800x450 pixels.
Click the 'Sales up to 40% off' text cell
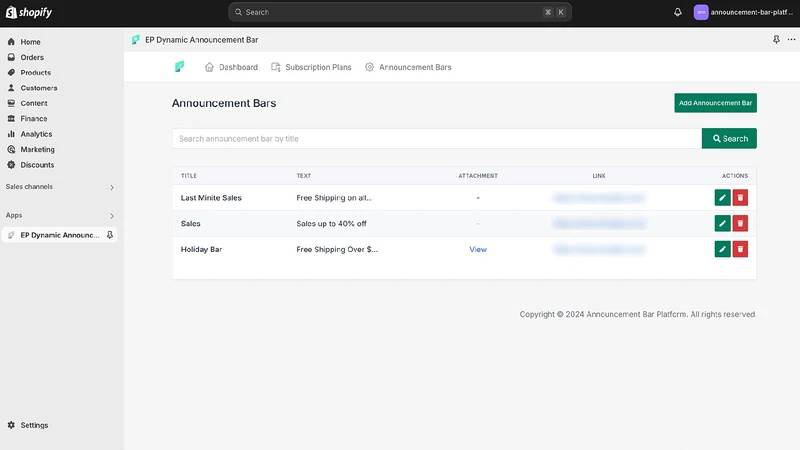(332, 223)
